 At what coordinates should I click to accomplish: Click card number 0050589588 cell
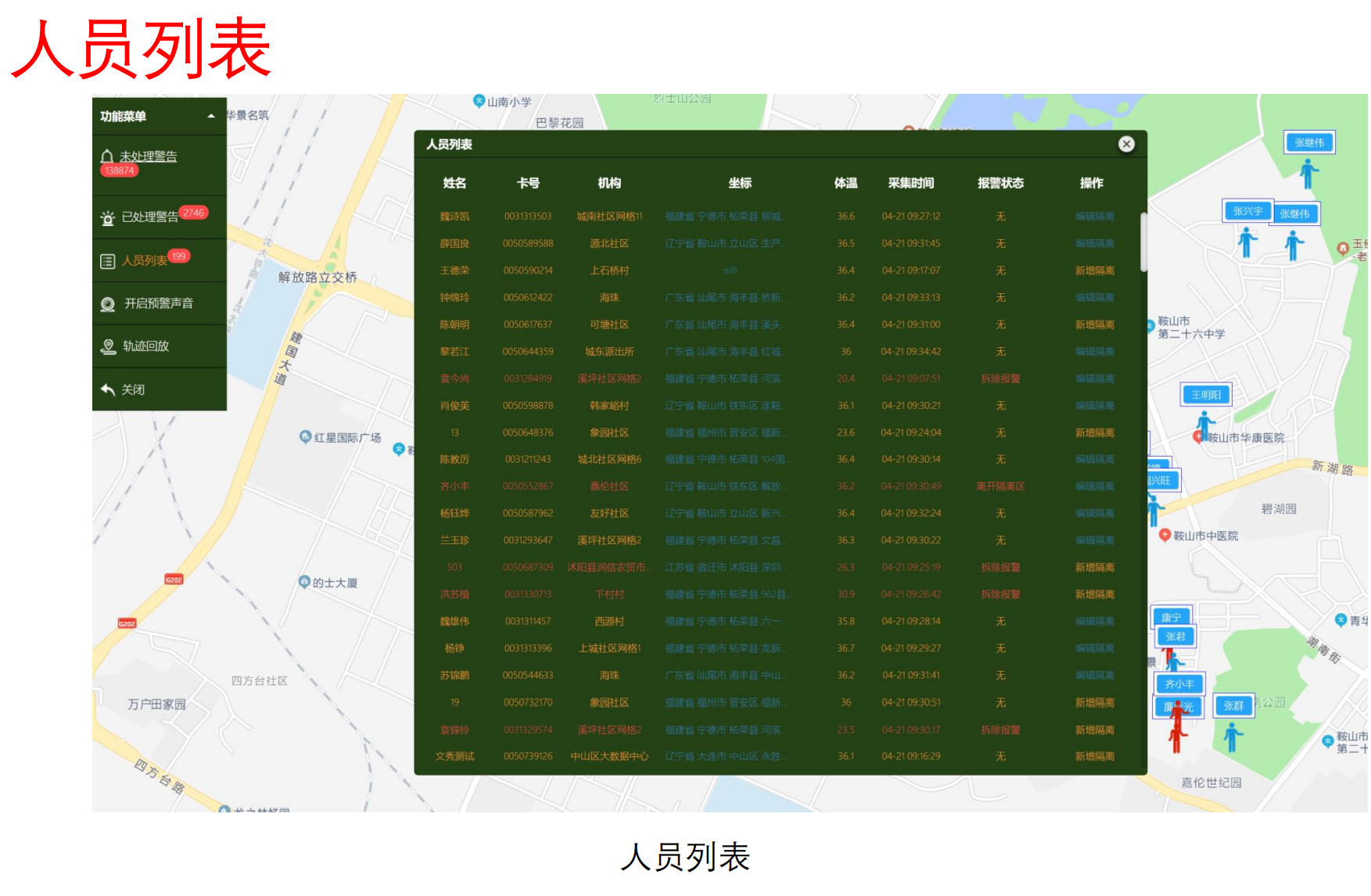(x=528, y=244)
